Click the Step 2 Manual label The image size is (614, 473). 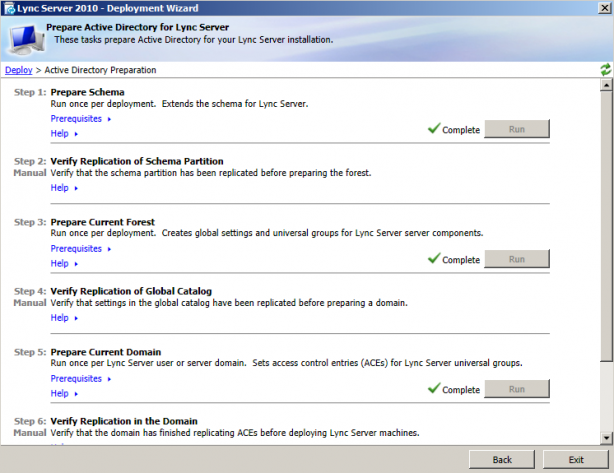[30, 173]
